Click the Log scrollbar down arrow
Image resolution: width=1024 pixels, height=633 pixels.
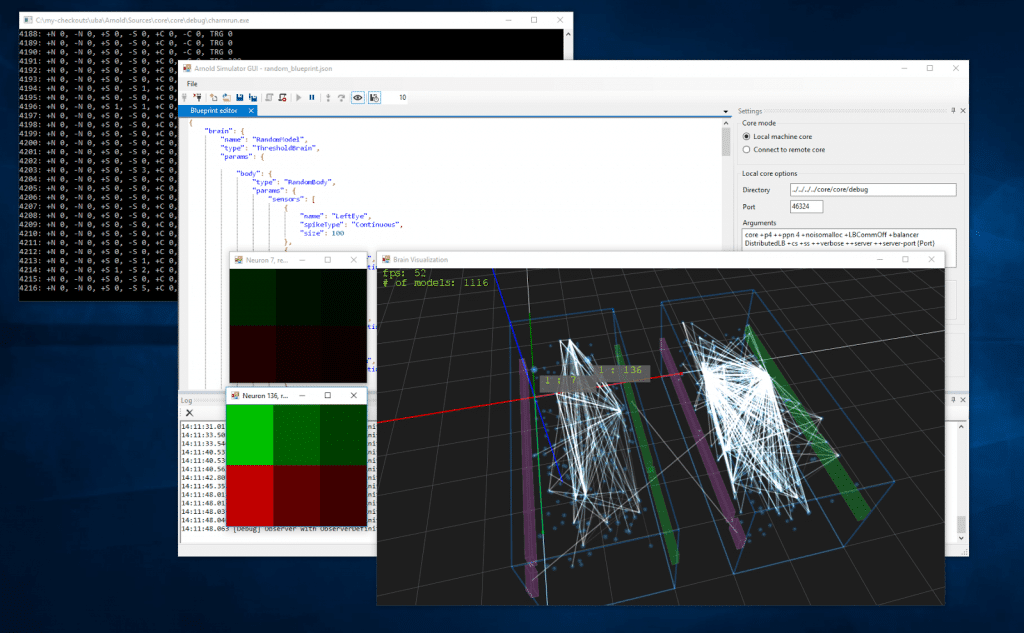(x=961, y=538)
